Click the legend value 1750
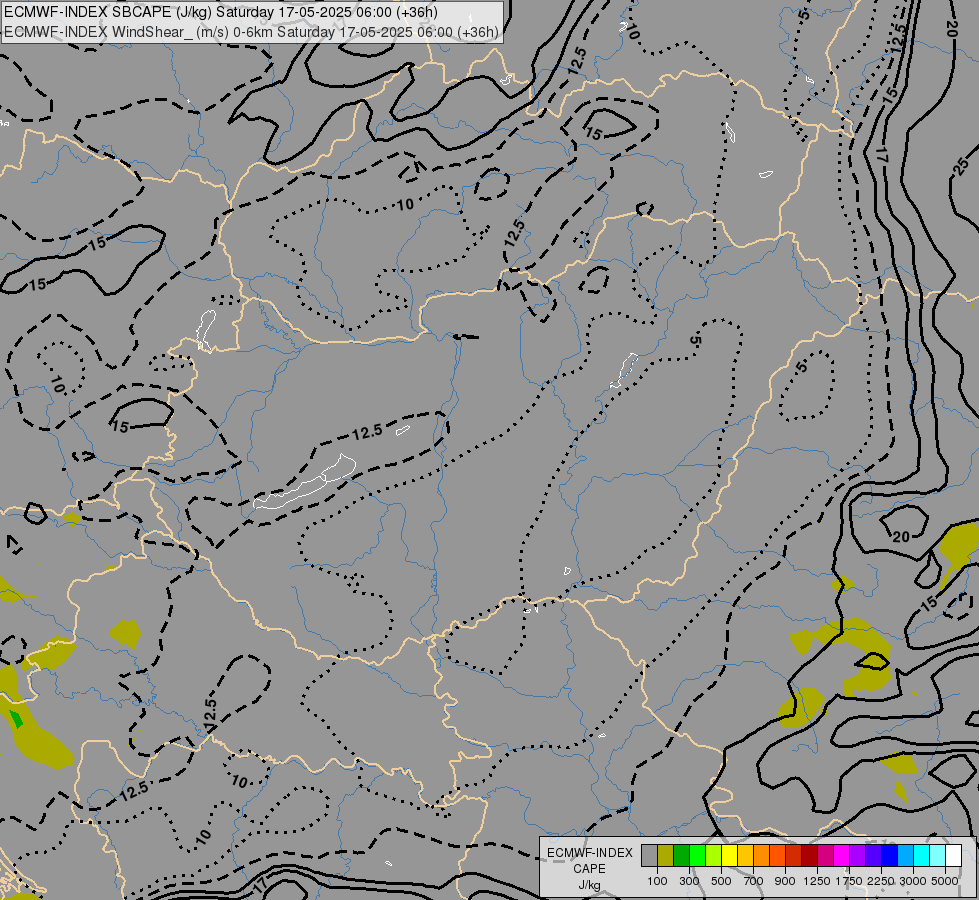The width and height of the screenshot is (979, 900). point(849,881)
